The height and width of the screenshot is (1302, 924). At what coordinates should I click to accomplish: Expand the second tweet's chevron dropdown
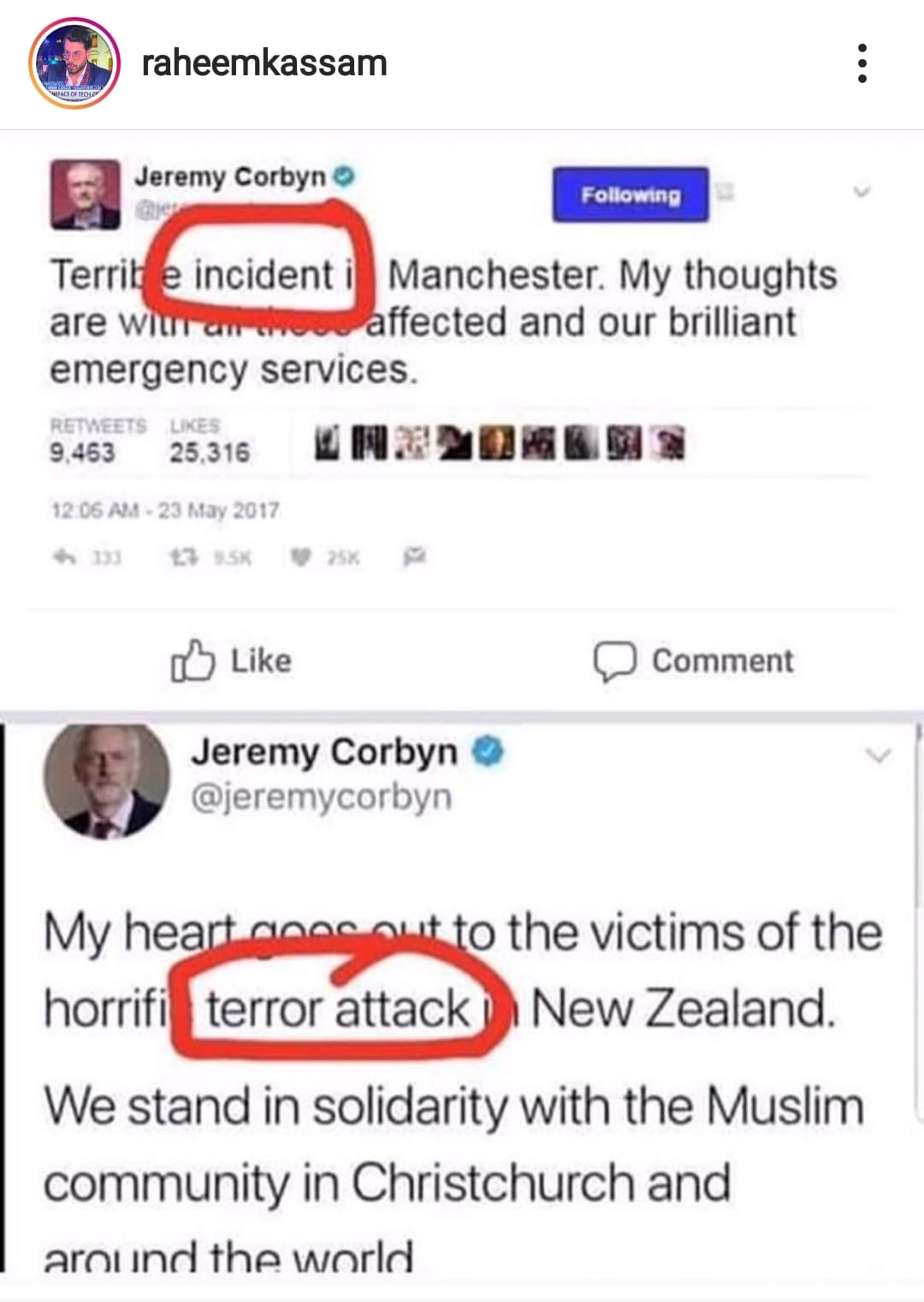tap(879, 756)
